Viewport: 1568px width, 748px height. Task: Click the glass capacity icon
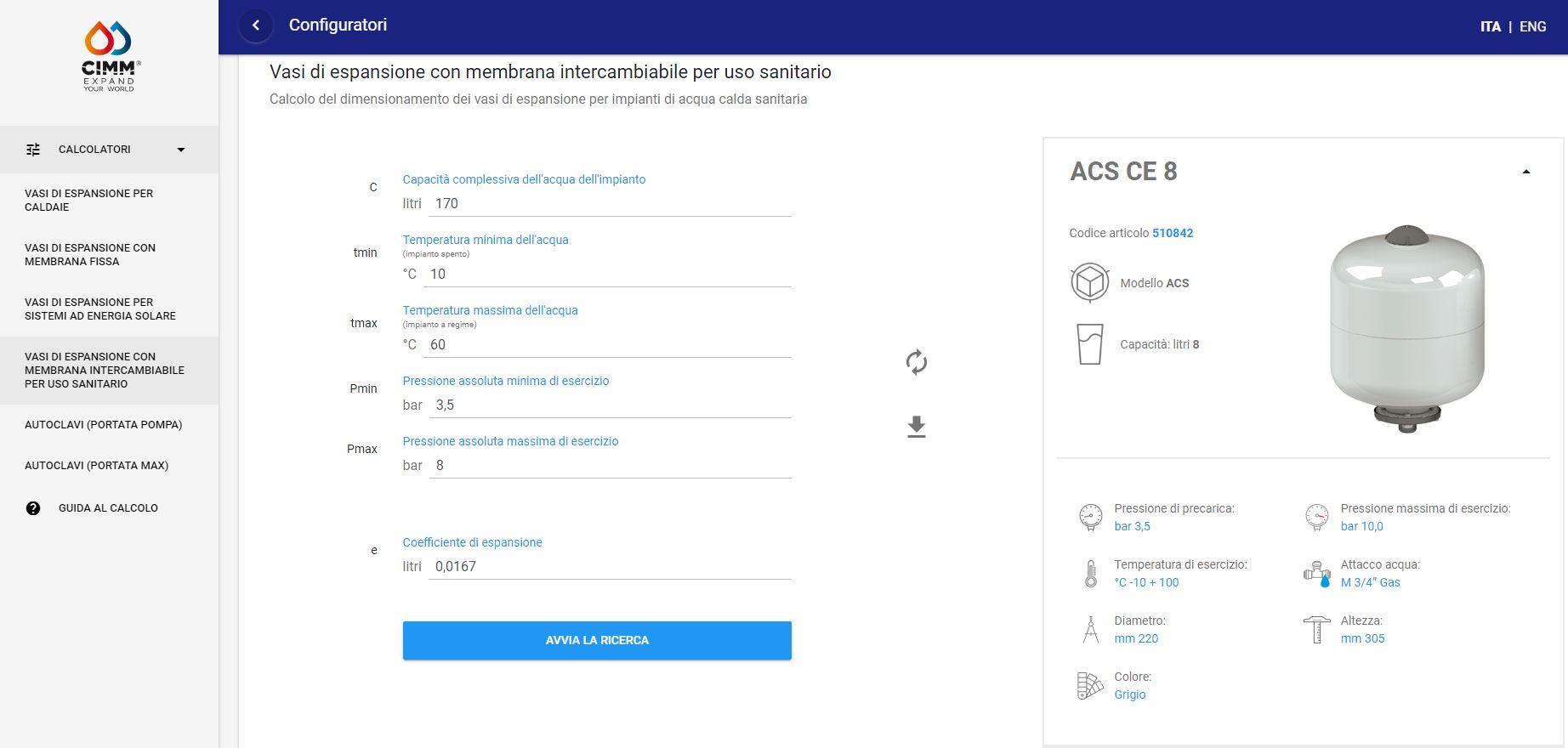tap(1089, 344)
